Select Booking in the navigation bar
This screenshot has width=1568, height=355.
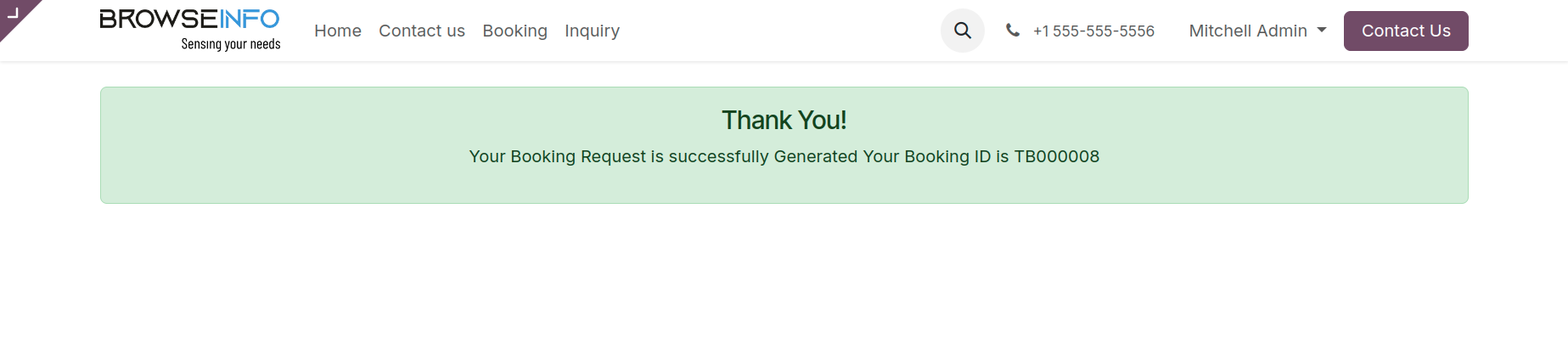[515, 31]
